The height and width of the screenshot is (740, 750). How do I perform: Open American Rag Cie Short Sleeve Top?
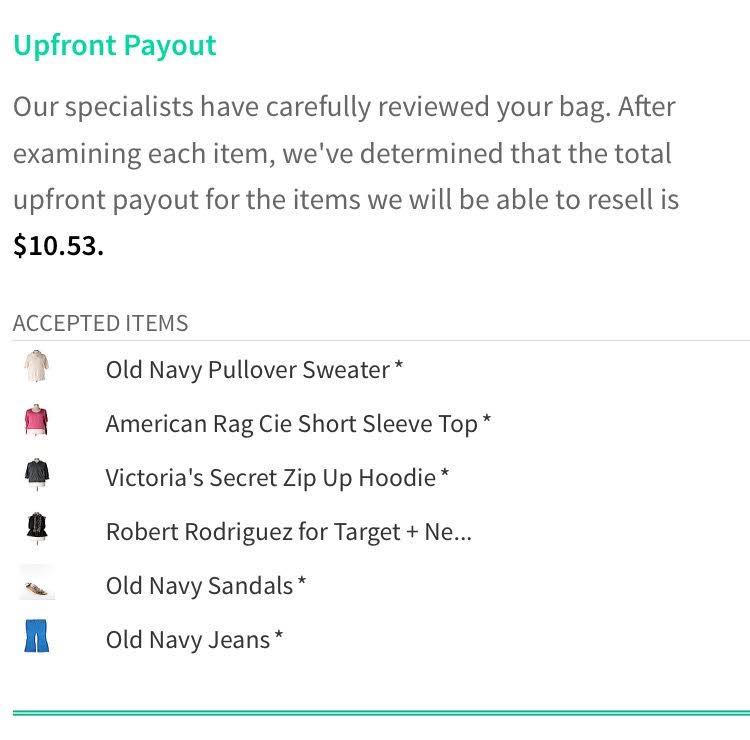point(291,424)
